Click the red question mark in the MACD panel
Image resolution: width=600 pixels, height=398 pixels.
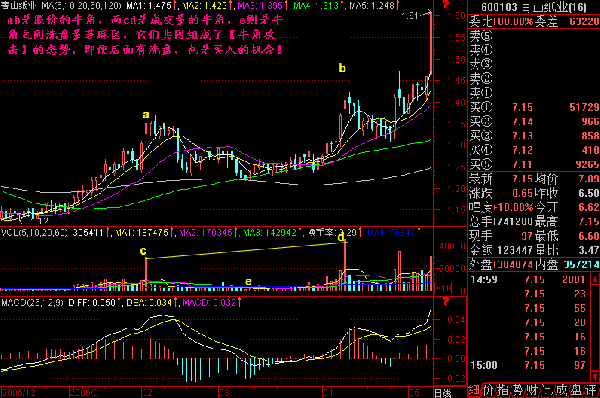tap(446, 302)
